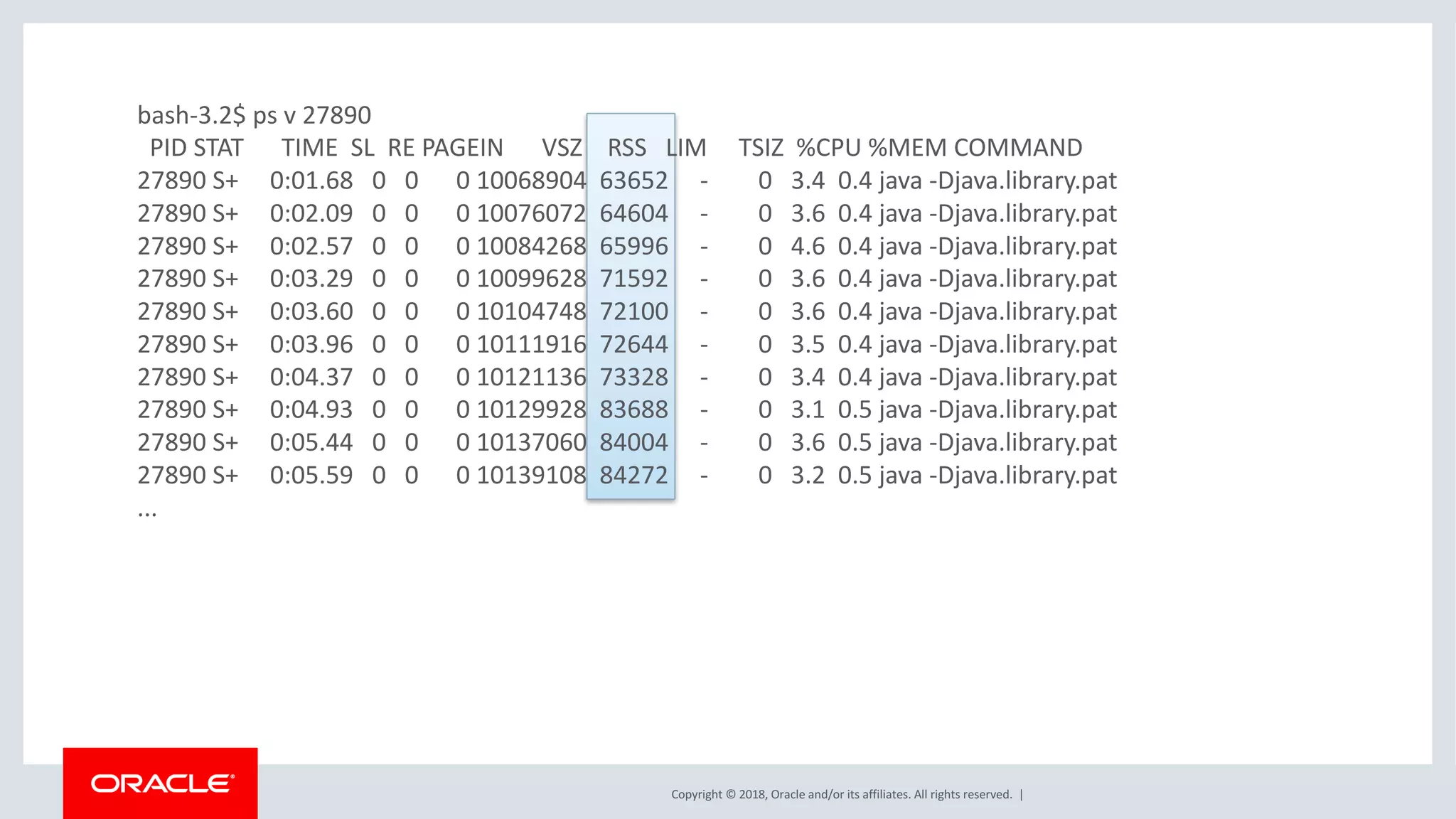Click PID 27890 in the 0:01.68 row
This screenshot has width=1456, height=819.
[x=172, y=181]
